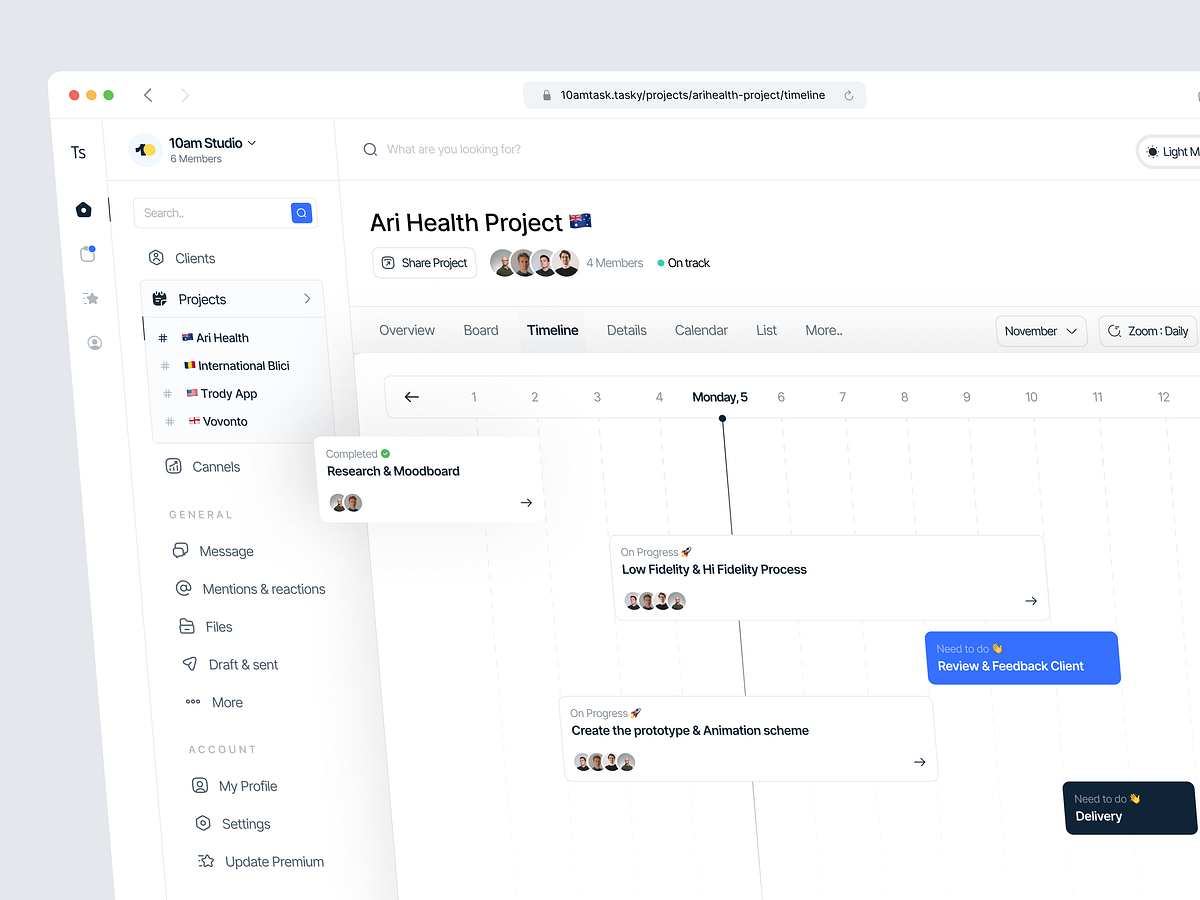Open the Calendar tab
The image size is (1200, 900).
[x=701, y=330]
